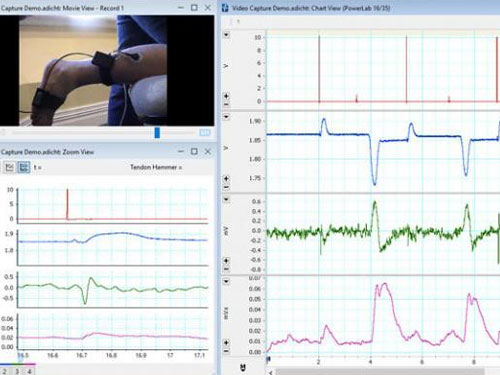Image resolution: width=500 pixels, height=375 pixels.
Task: Click the minus amplitude button on channel 1
Action: (226, 104)
